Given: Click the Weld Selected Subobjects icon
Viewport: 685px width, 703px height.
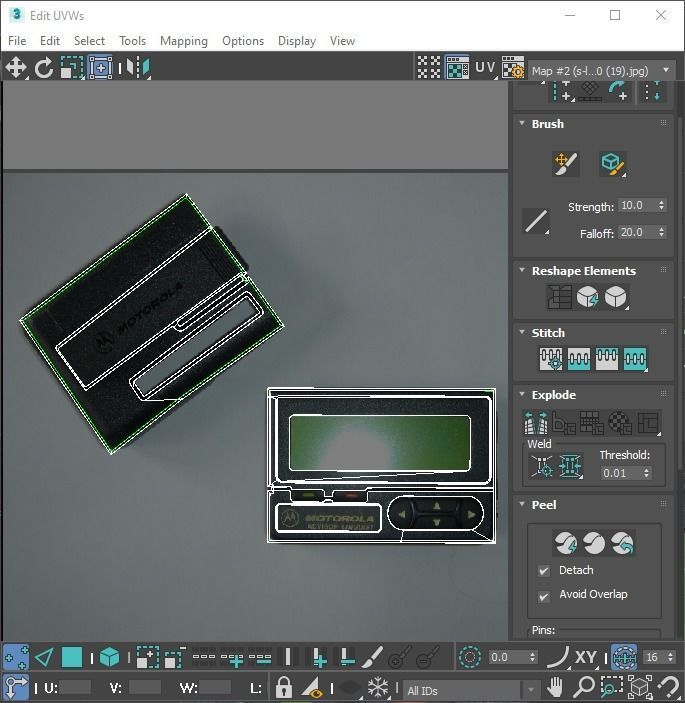Looking at the screenshot, I should coord(570,466).
